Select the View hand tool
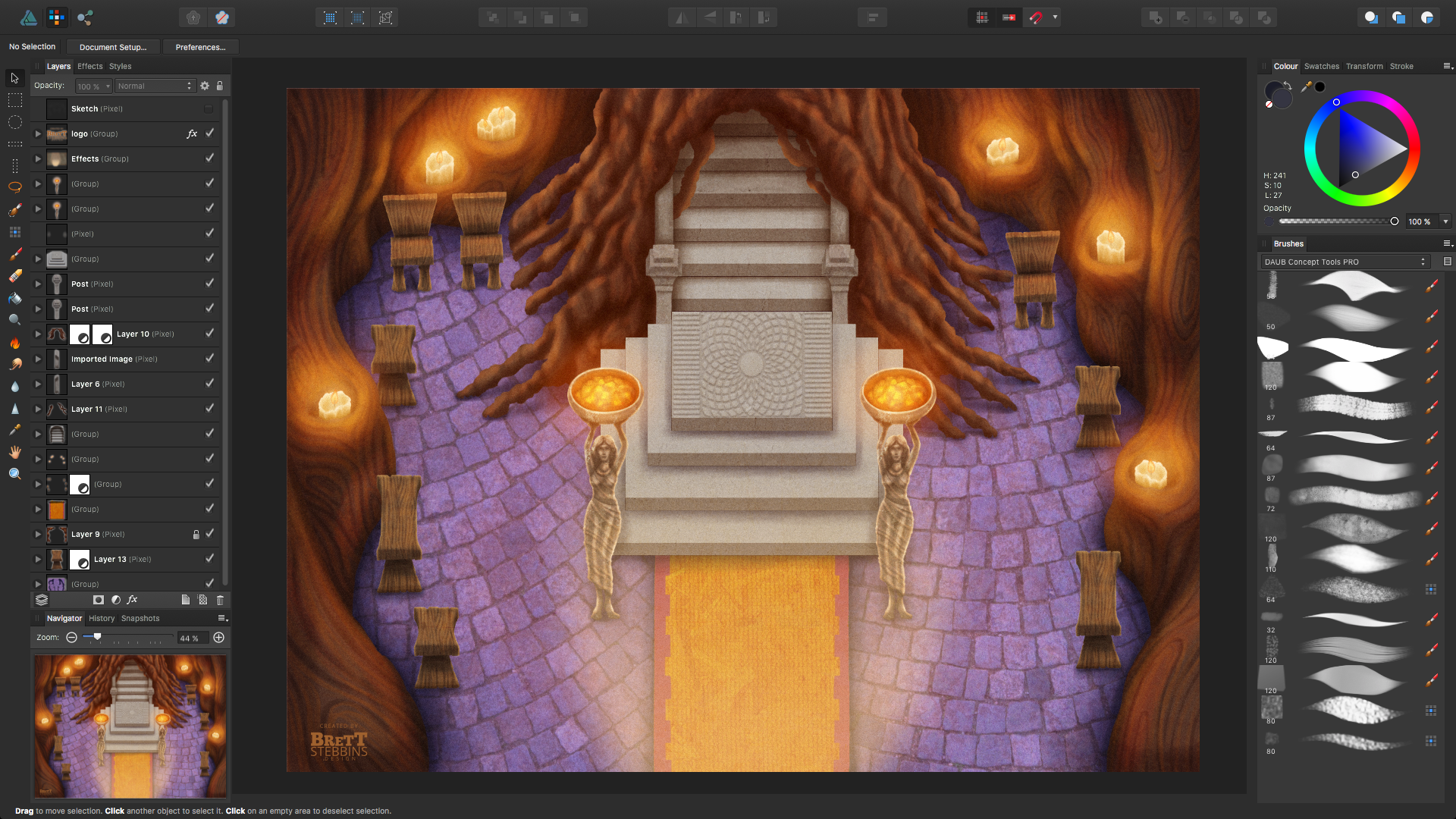 [14, 452]
